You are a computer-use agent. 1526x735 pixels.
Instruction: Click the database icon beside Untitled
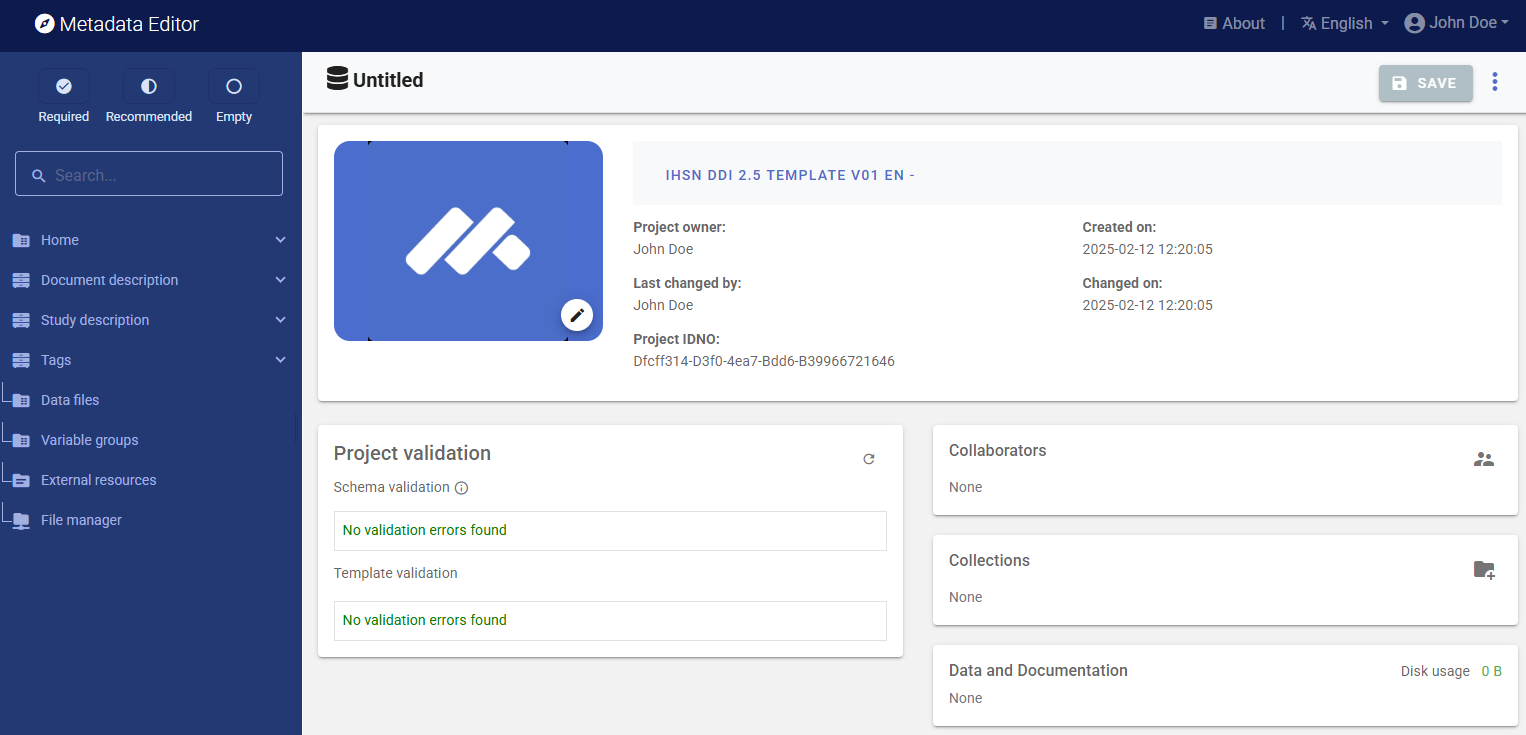pyautogui.click(x=338, y=79)
